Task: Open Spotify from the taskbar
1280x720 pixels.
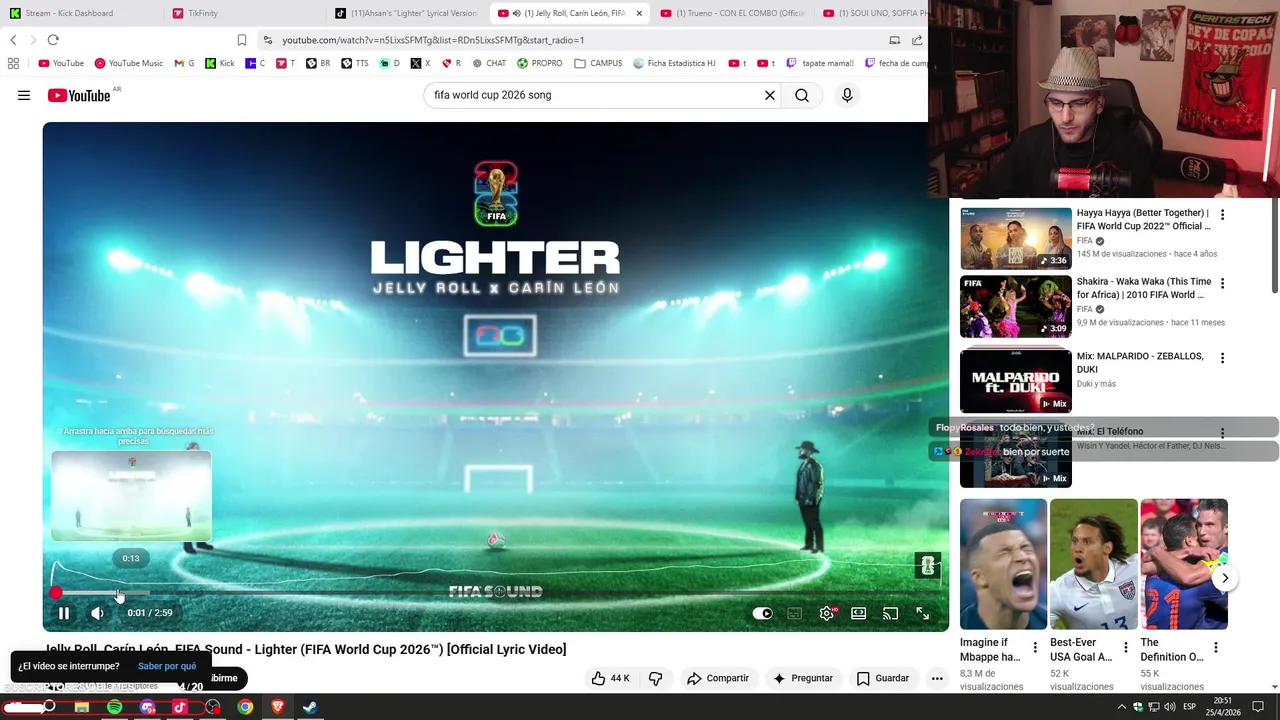Action: pyautogui.click(x=115, y=707)
